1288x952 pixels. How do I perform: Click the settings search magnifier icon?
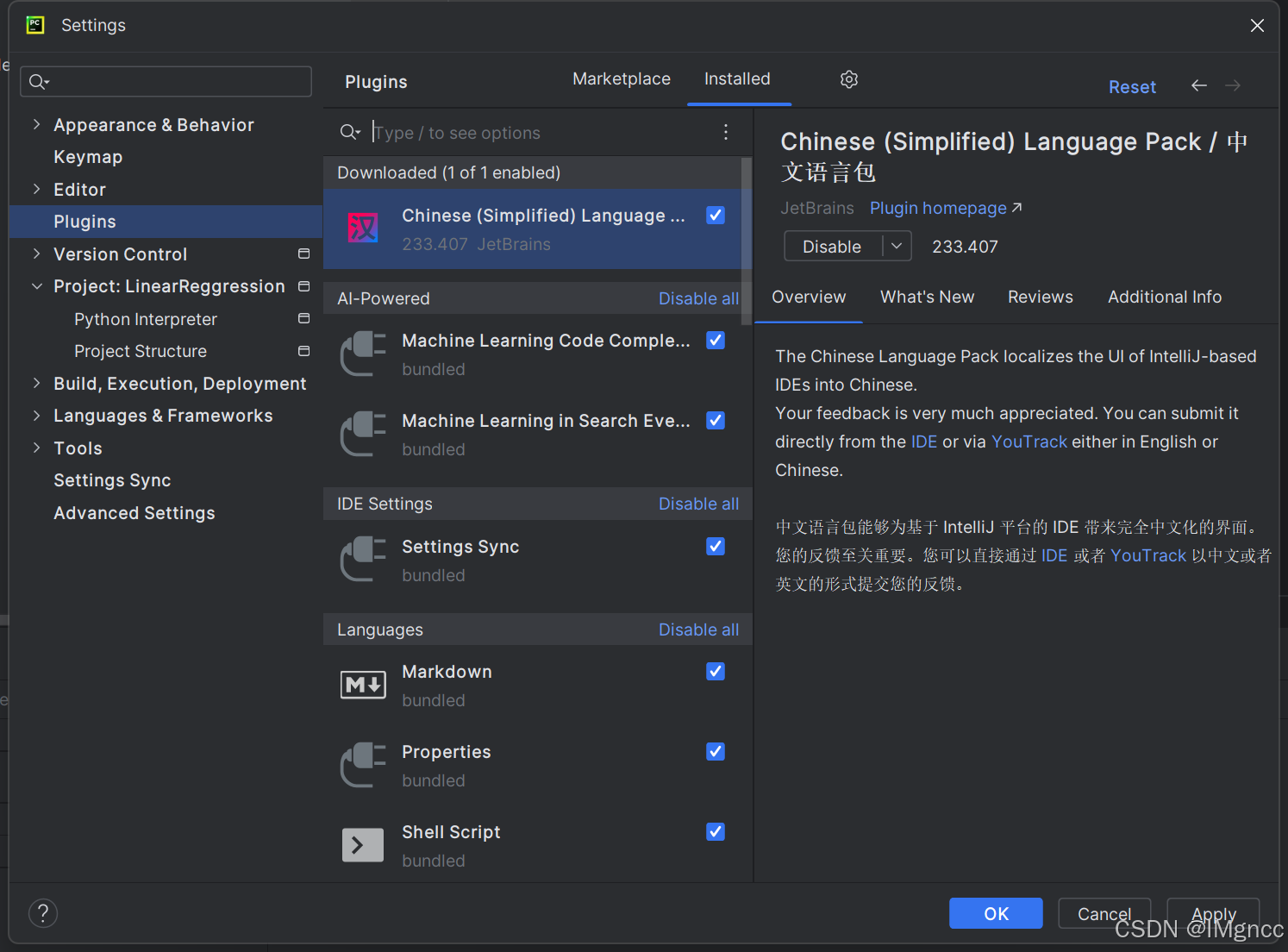(39, 82)
